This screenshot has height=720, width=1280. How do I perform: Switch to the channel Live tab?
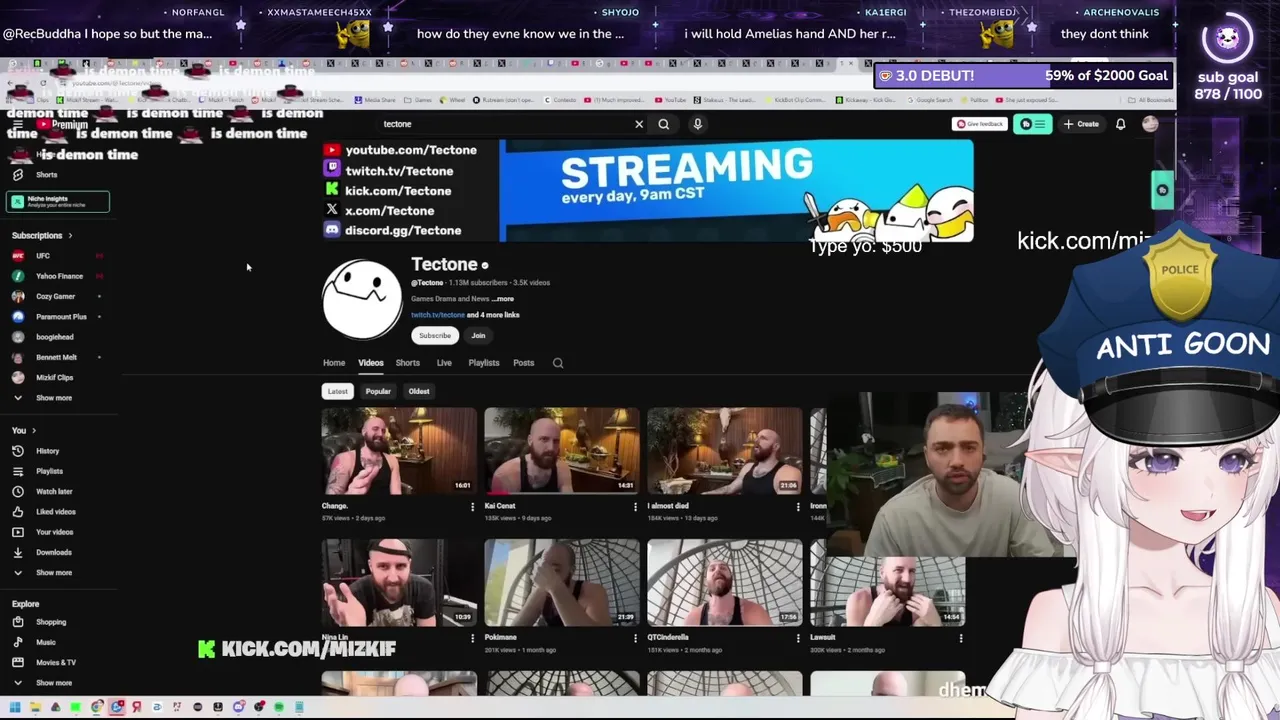tap(444, 363)
